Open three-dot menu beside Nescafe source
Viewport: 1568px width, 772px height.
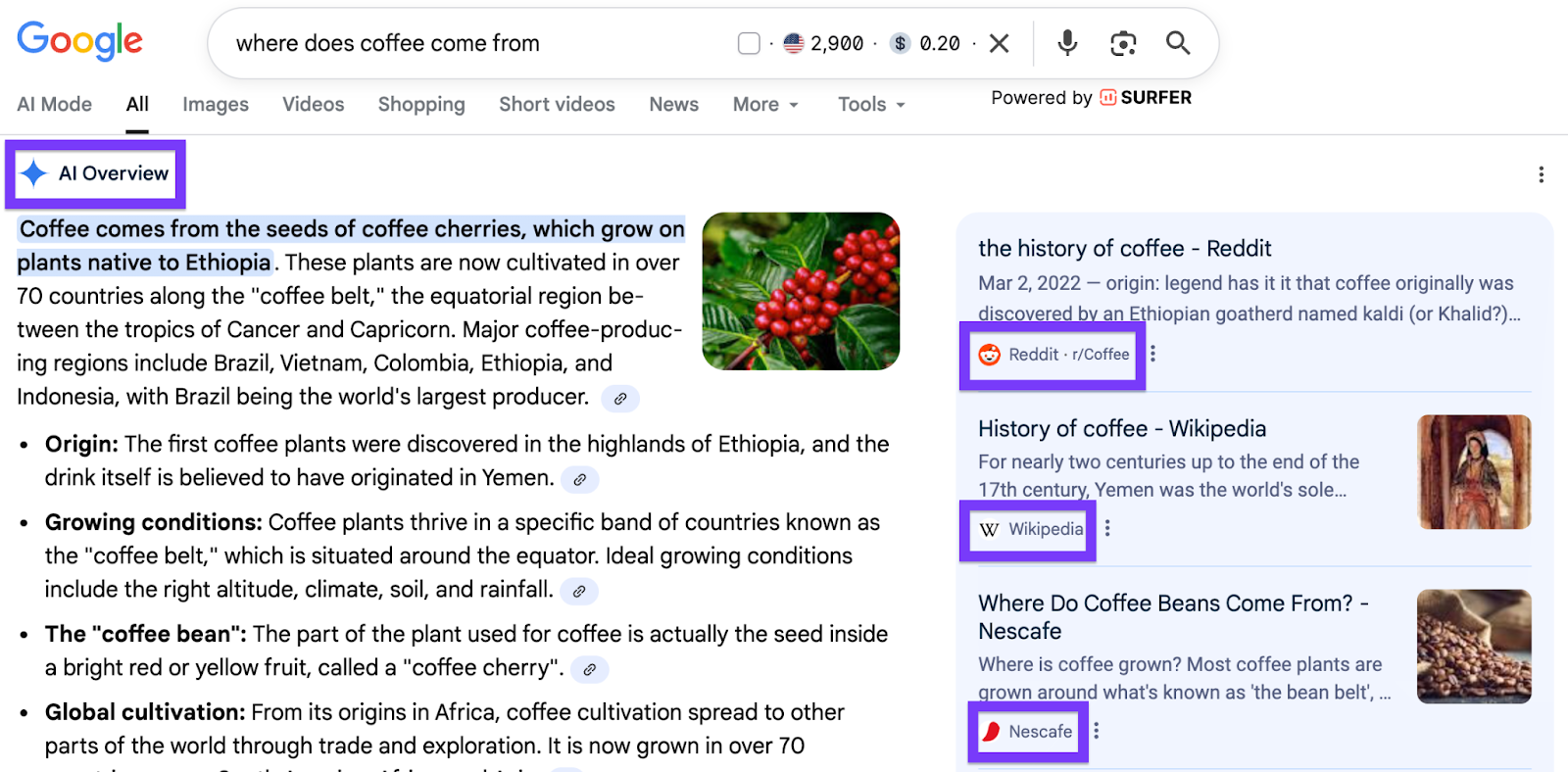pyautogui.click(x=1097, y=731)
